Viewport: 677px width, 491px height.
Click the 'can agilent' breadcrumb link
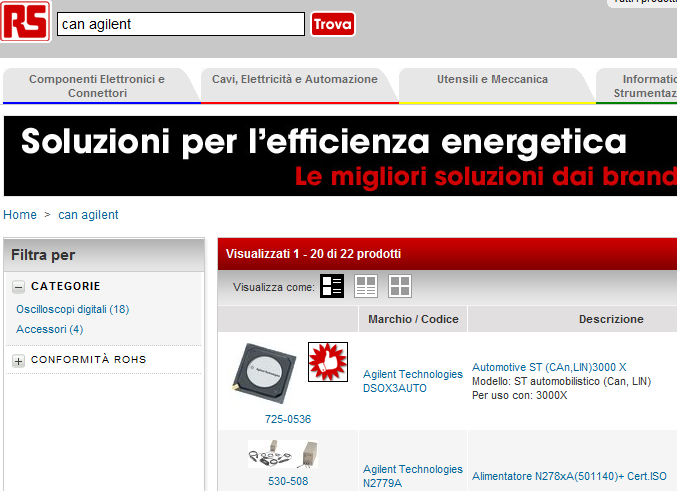coord(88,215)
